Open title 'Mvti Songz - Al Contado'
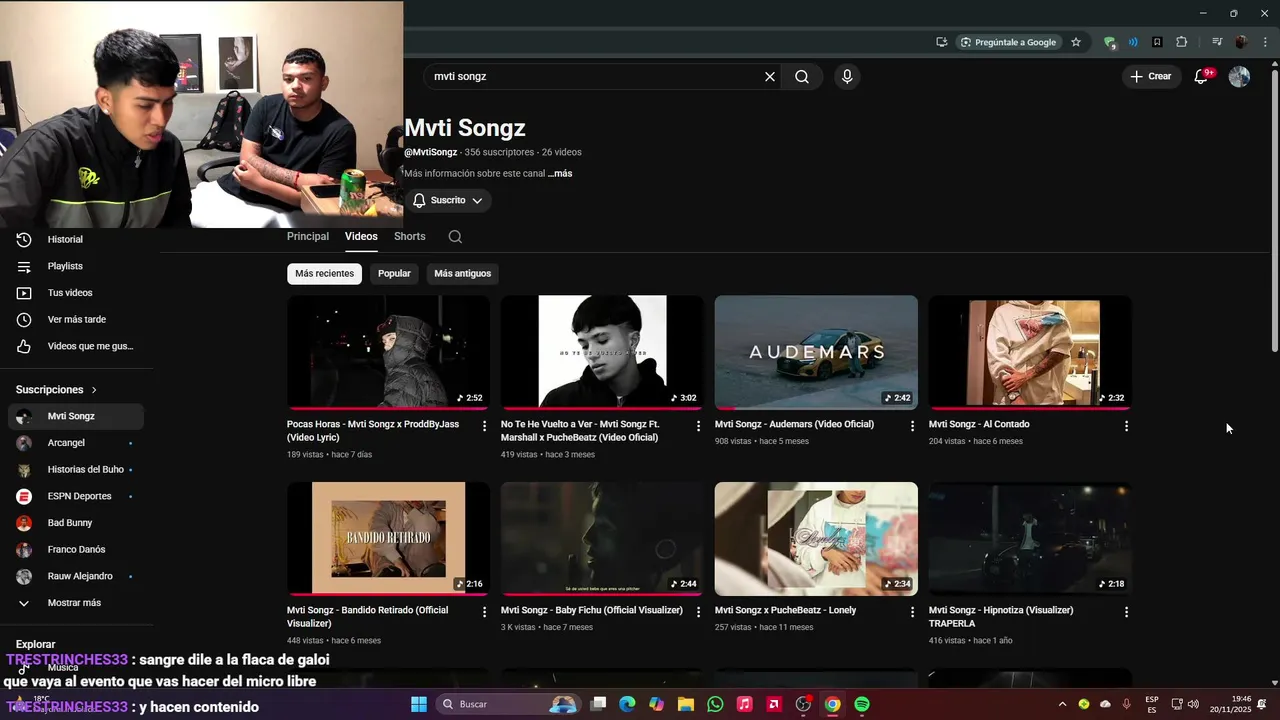This screenshot has width=1280, height=720. point(979,424)
